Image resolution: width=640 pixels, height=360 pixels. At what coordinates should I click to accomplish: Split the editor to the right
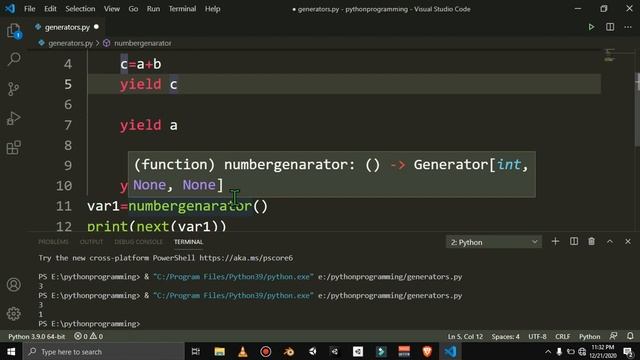[610, 27]
